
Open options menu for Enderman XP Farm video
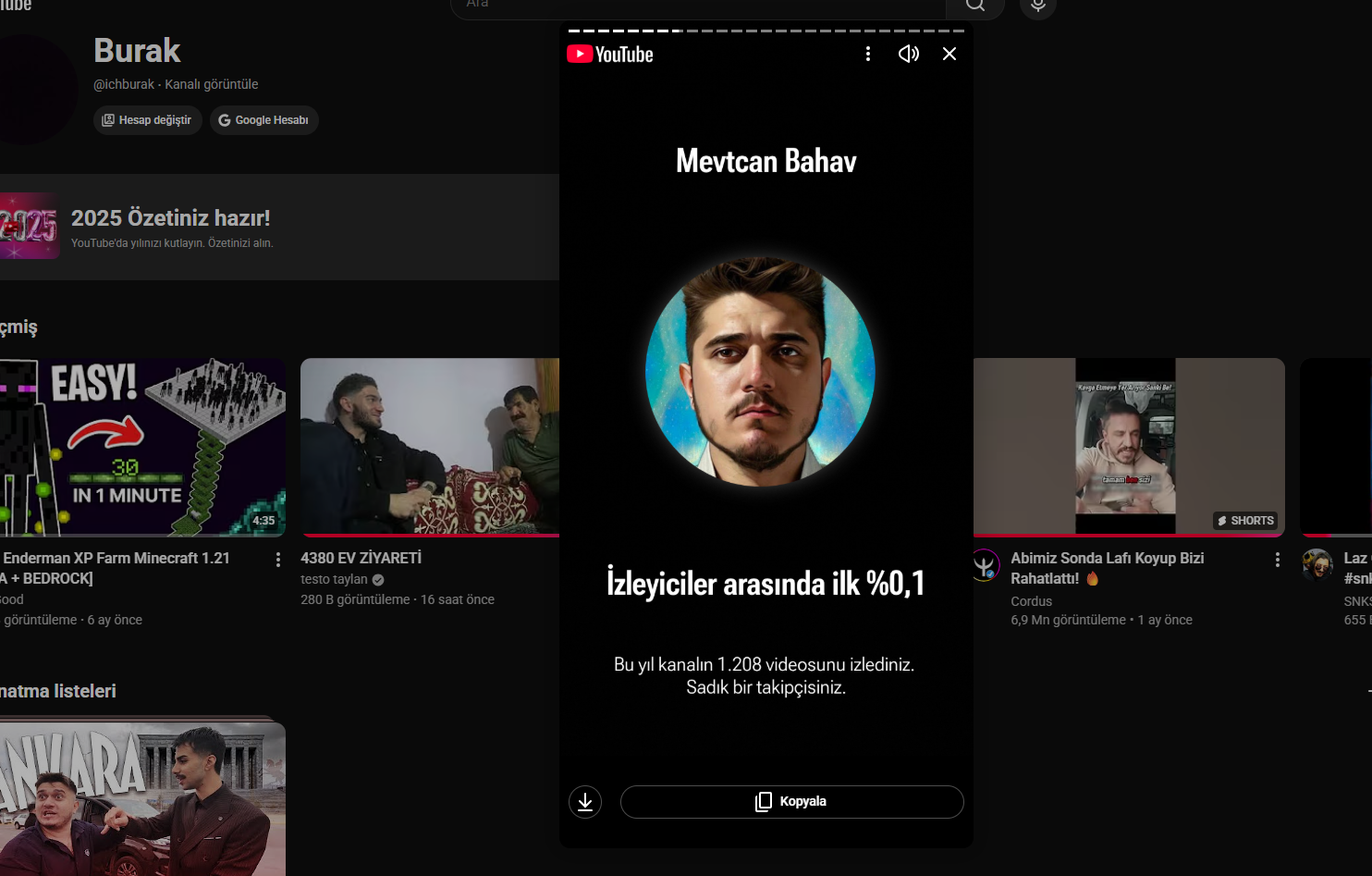(278, 560)
